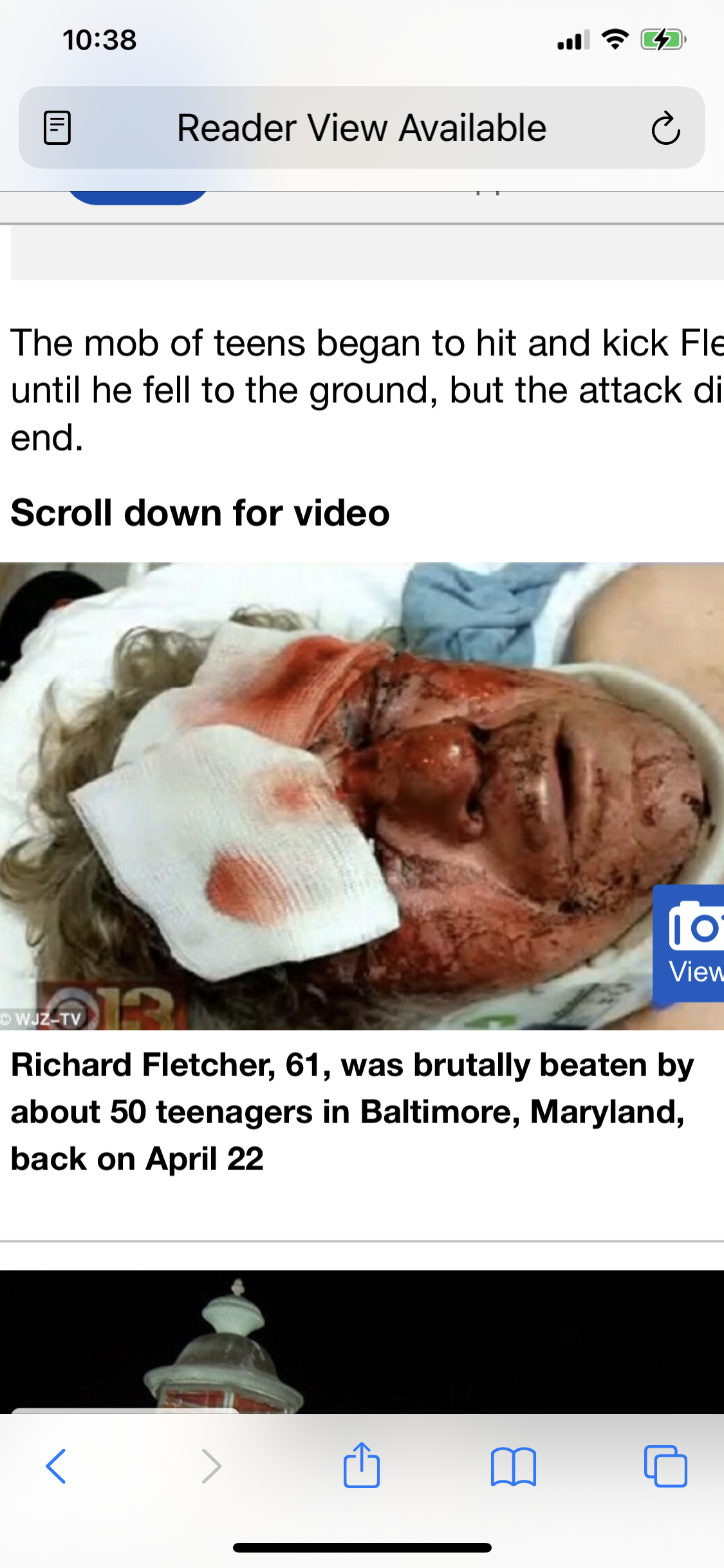The height and width of the screenshot is (1568, 724).
Task: Tap the Richard Fletcher photo caption
Action: pos(353,1112)
